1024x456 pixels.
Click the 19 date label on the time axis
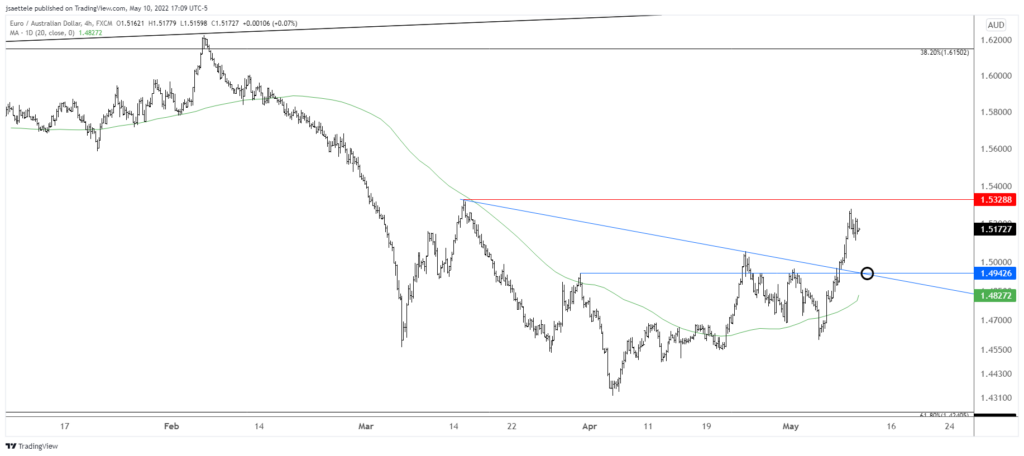(x=707, y=427)
